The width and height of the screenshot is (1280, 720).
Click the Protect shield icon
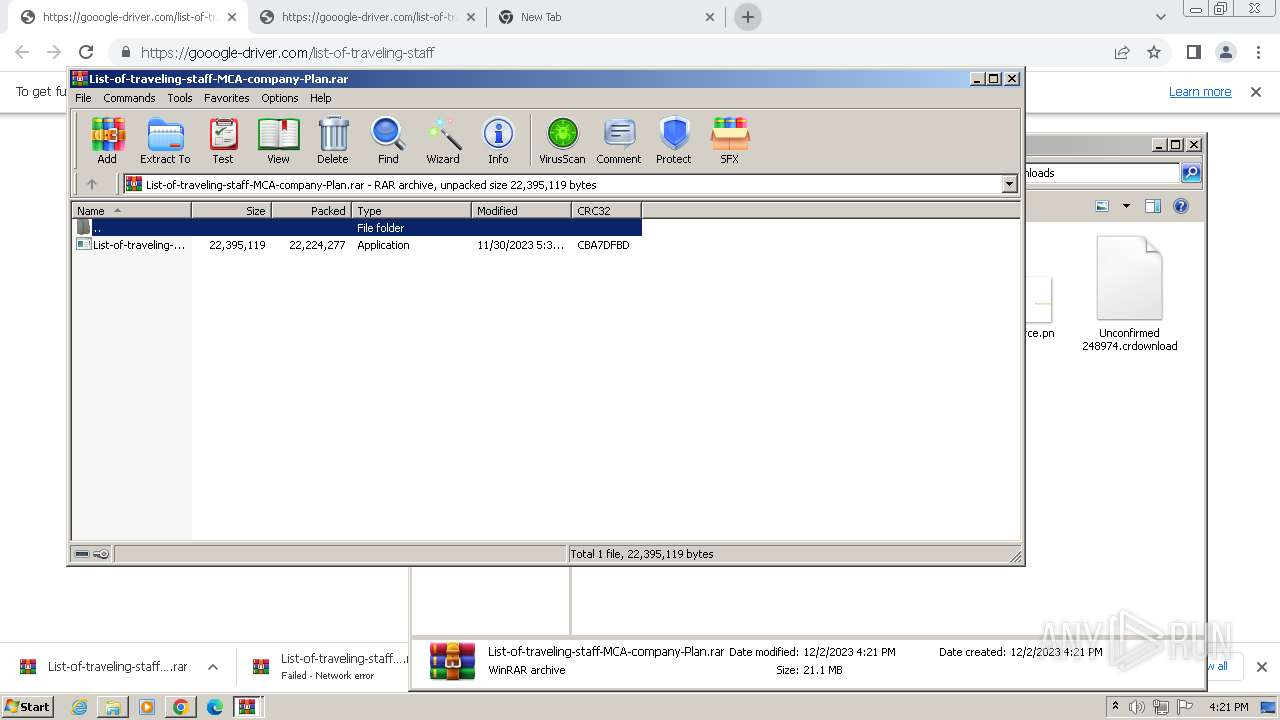[x=674, y=140]
